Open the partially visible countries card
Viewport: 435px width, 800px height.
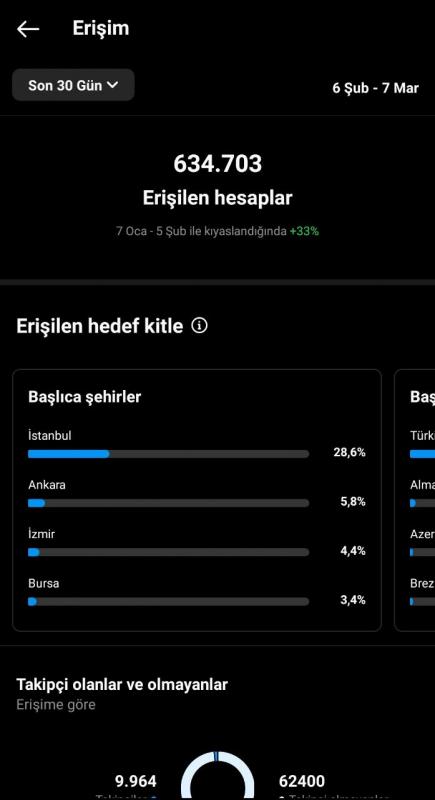415,500
